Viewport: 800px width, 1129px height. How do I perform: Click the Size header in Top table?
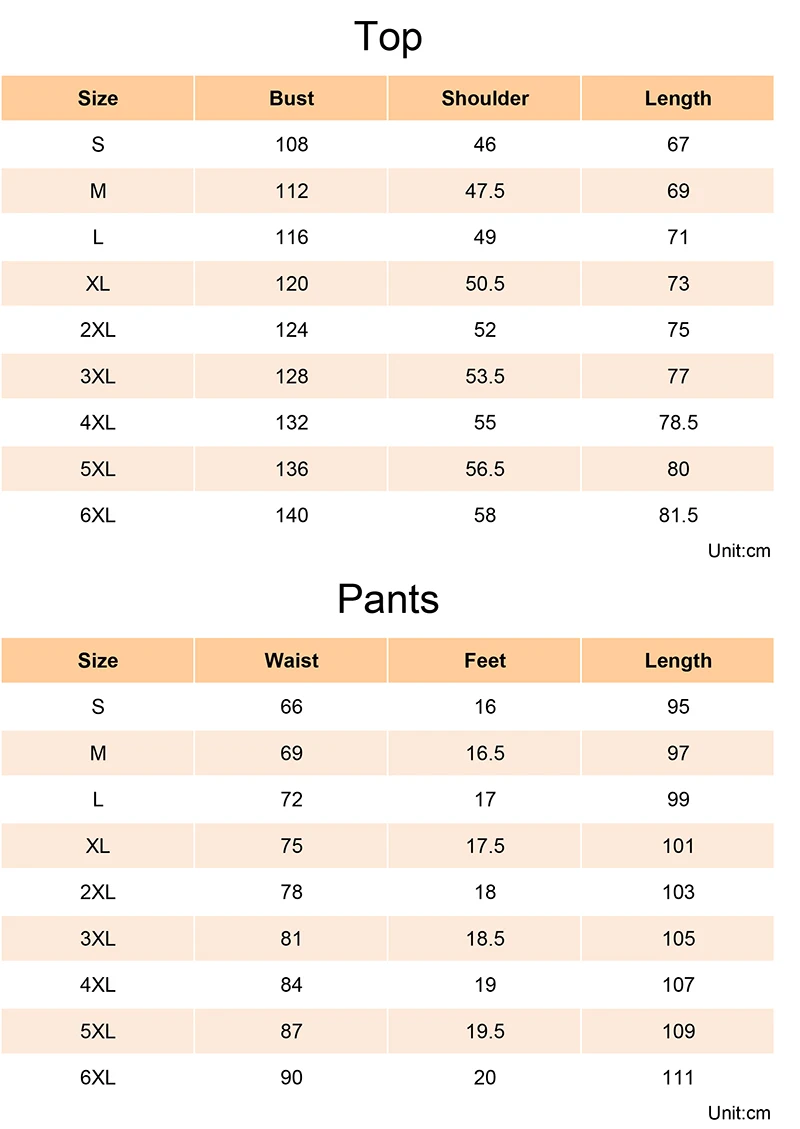pyautogui.click(x=98, y=98)
